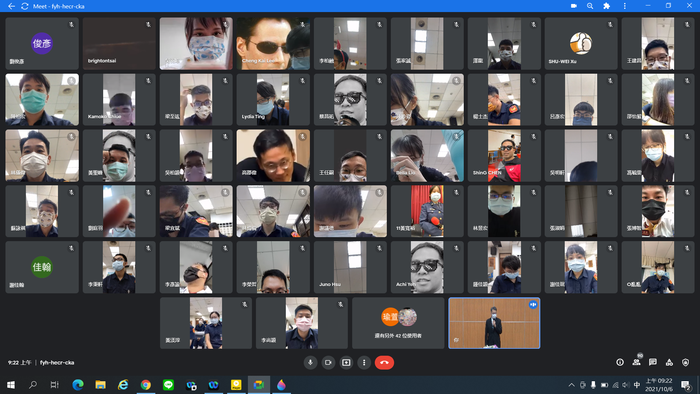Switch to the Google Meet taskbar icon
700x394 pixels.
point(259,385)
